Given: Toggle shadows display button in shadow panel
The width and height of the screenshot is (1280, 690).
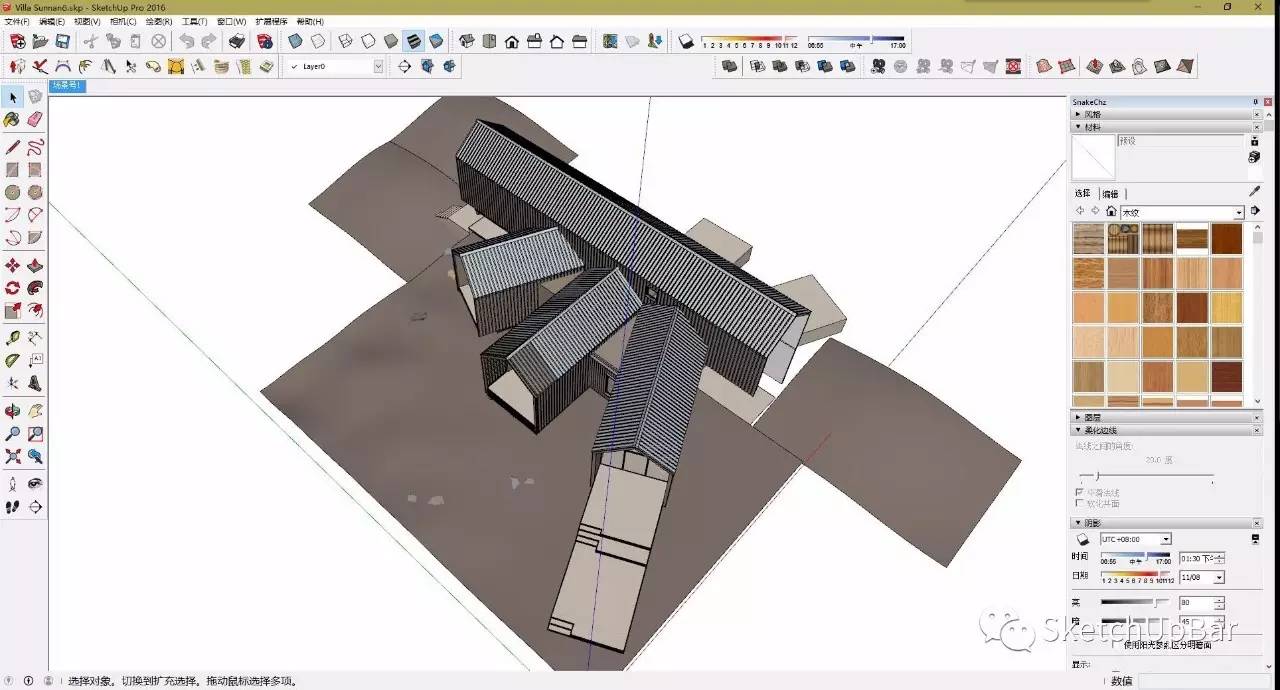Looking at the screenshot, I should [x=1082, y=539].
